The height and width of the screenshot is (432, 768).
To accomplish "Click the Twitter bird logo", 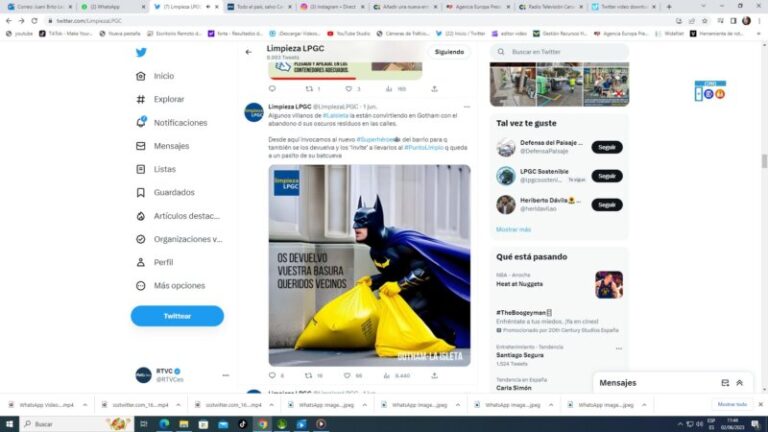I will pos(141,52).
